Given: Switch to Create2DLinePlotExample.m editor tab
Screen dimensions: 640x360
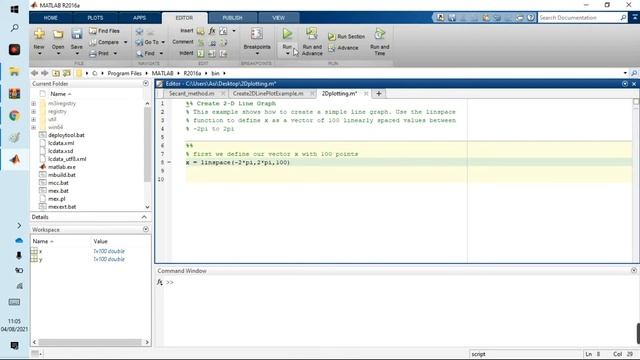Looking at the screenshot, I should [x=268, y=93].
